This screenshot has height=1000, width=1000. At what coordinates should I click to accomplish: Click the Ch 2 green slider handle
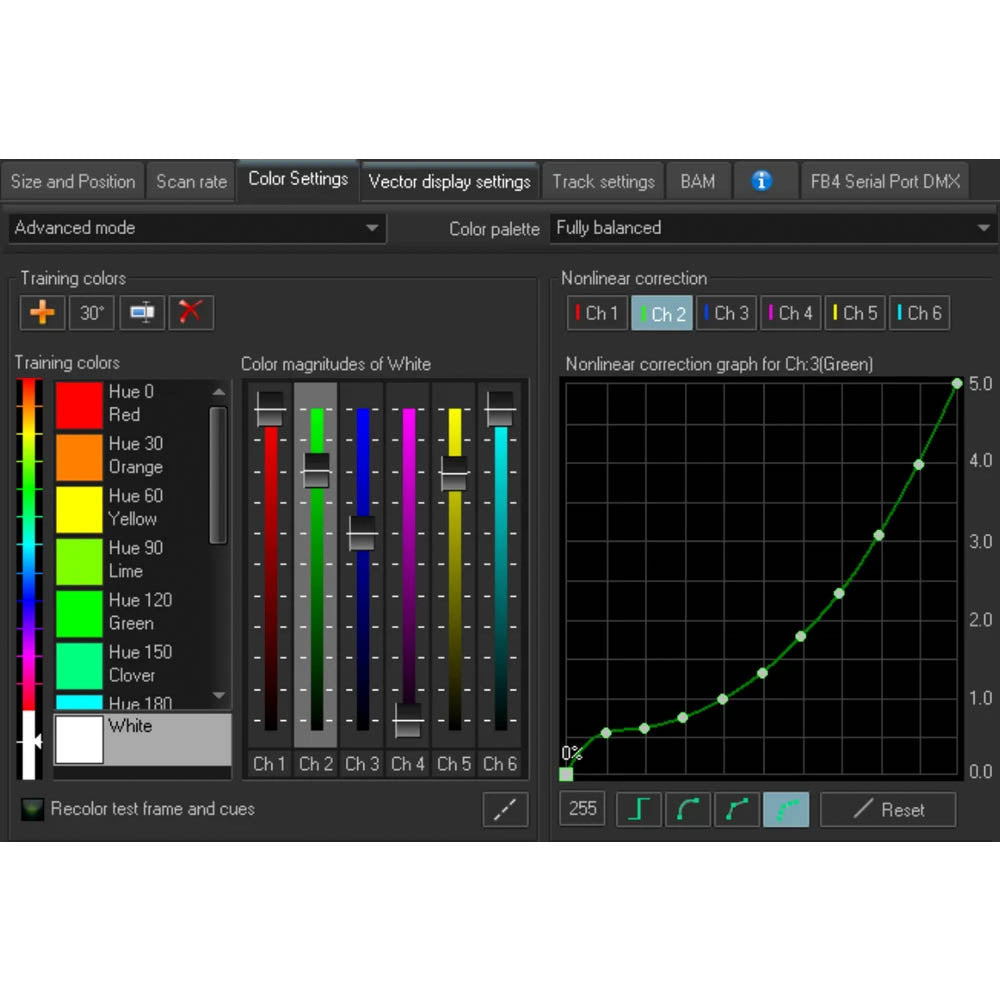(316, 471)
